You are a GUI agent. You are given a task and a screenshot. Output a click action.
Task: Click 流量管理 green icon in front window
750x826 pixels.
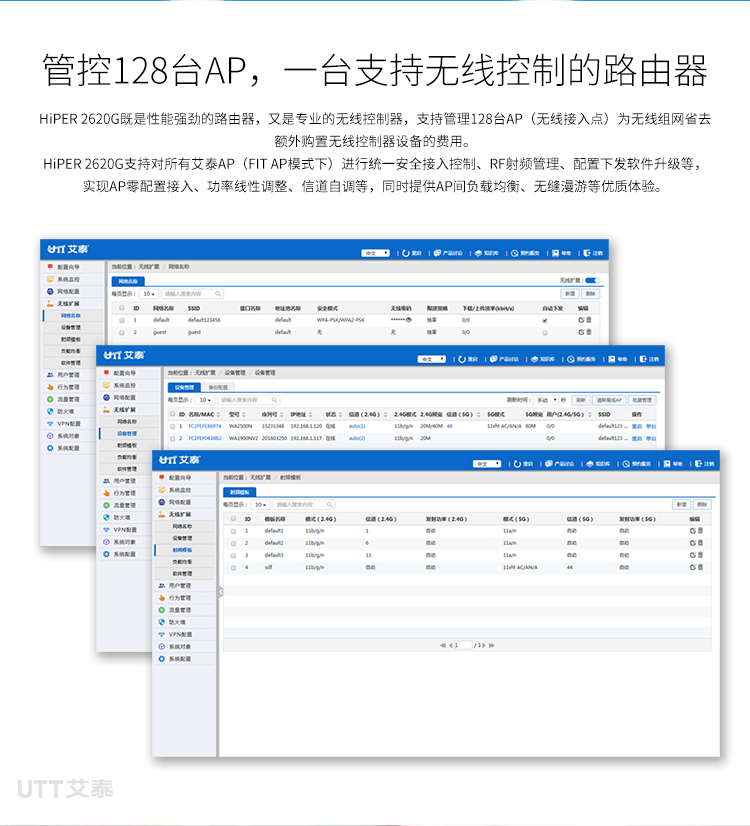[162, 609]
